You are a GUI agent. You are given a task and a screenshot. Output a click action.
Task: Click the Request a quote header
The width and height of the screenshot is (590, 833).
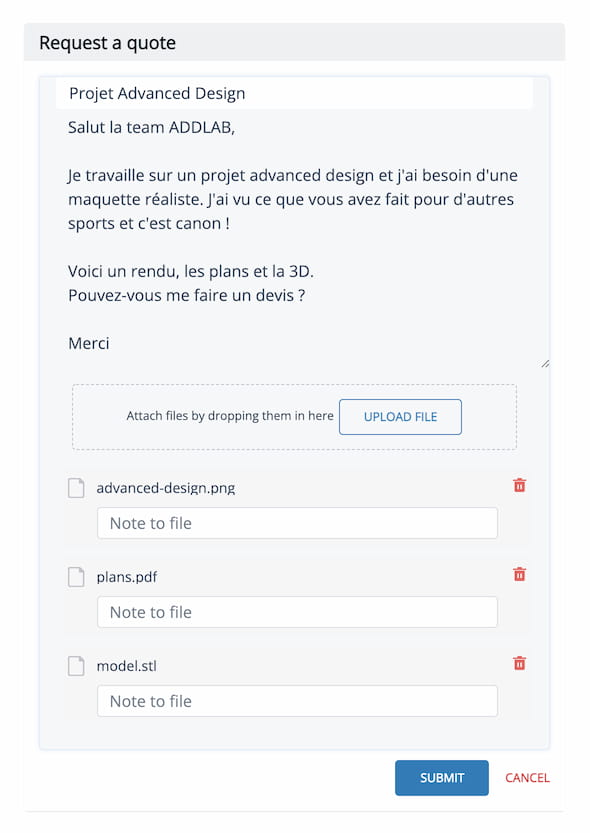pos(107,43)
